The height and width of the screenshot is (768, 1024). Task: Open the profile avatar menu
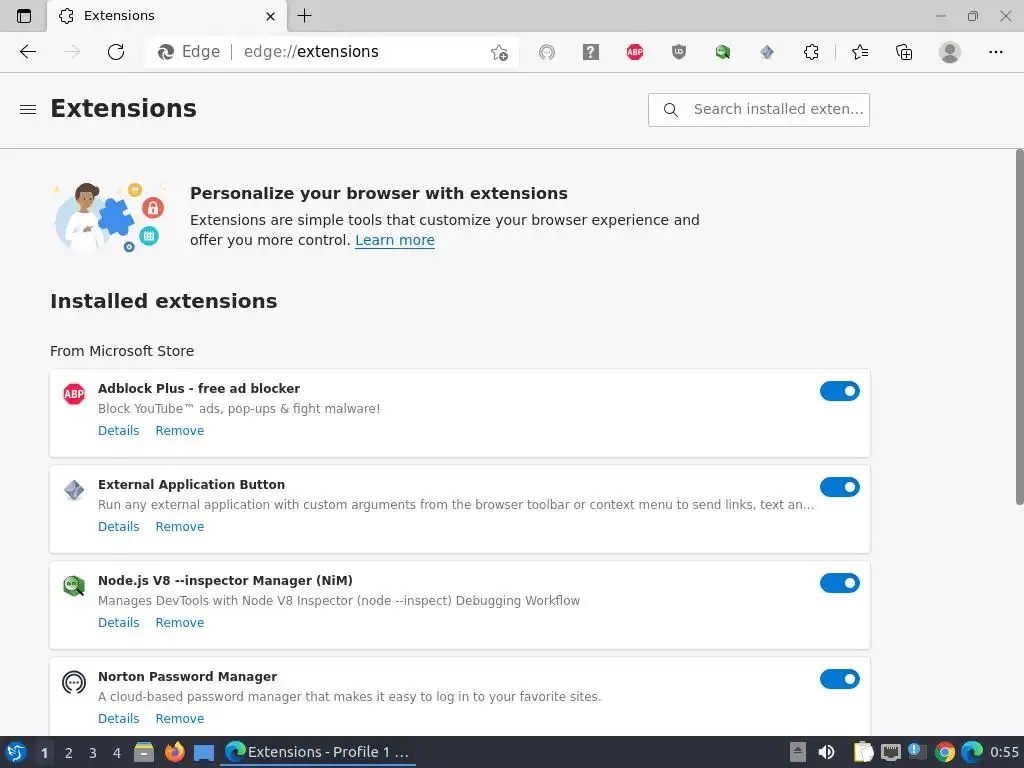[950, 52]
